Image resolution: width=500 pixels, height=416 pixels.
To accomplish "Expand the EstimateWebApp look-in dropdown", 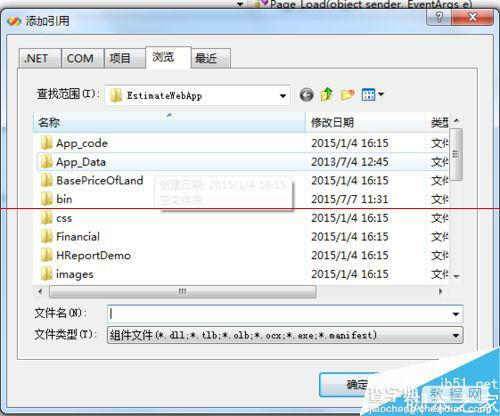I will tap(283, 96).
